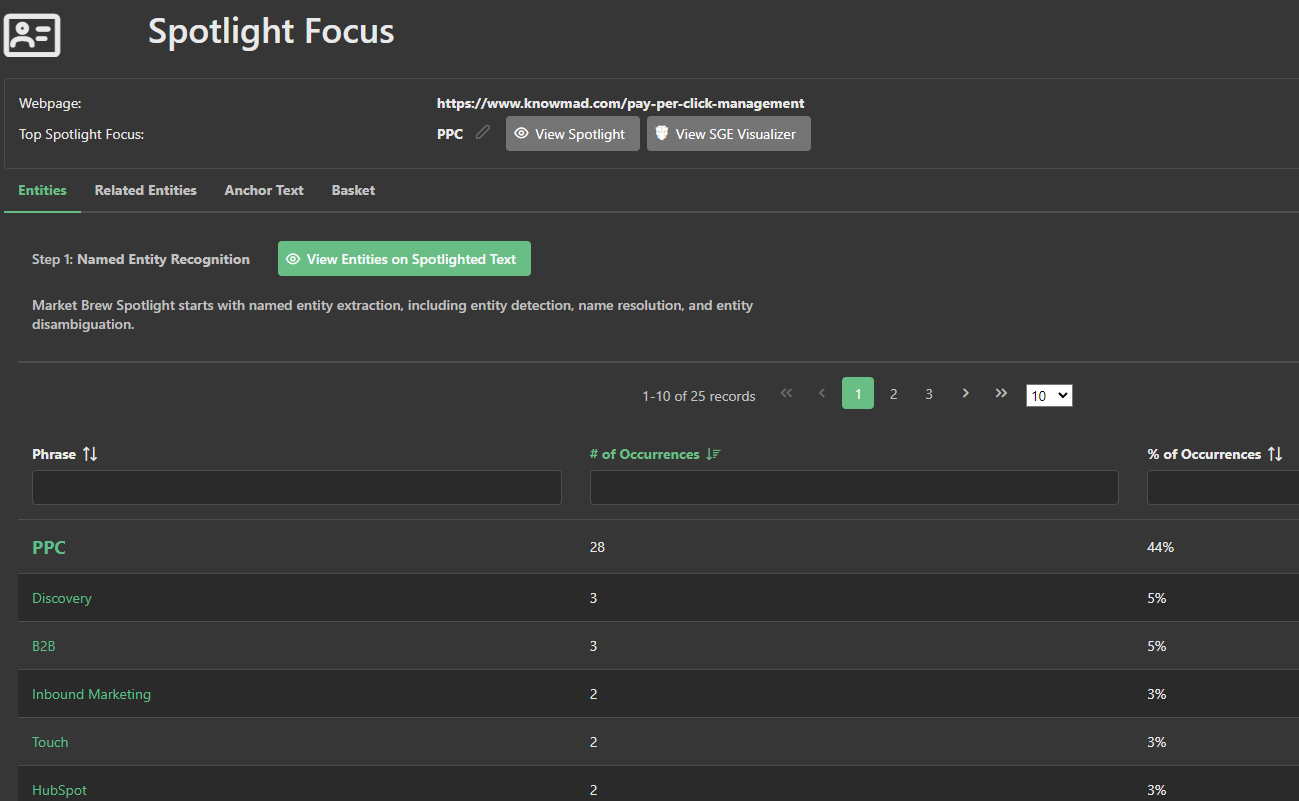Screen dimensions: 1299x801
Task: Sort by % of Occurrences arrows icon
Action: 1275,454
